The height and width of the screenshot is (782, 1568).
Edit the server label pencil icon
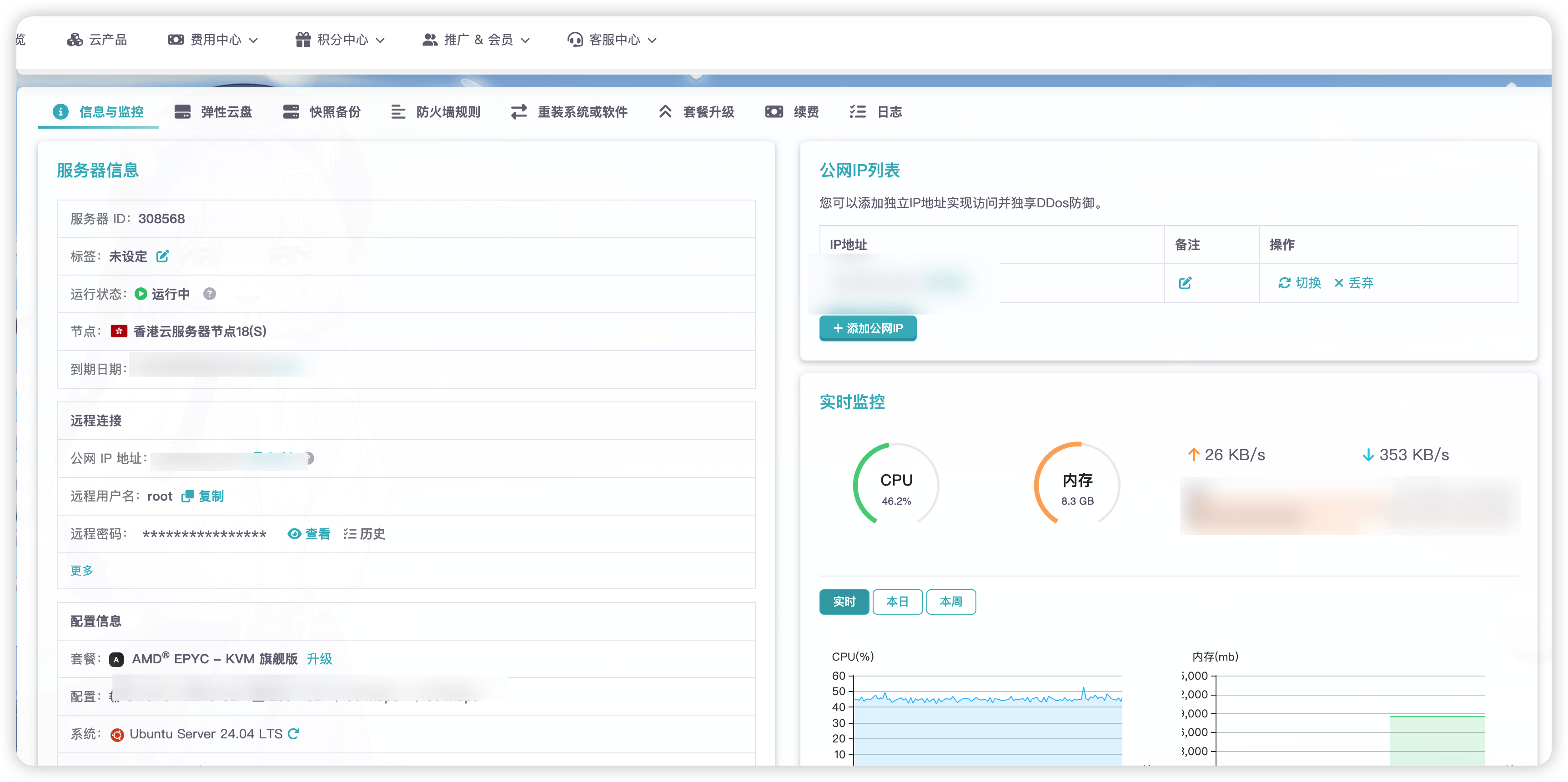[x=162, y=256]
